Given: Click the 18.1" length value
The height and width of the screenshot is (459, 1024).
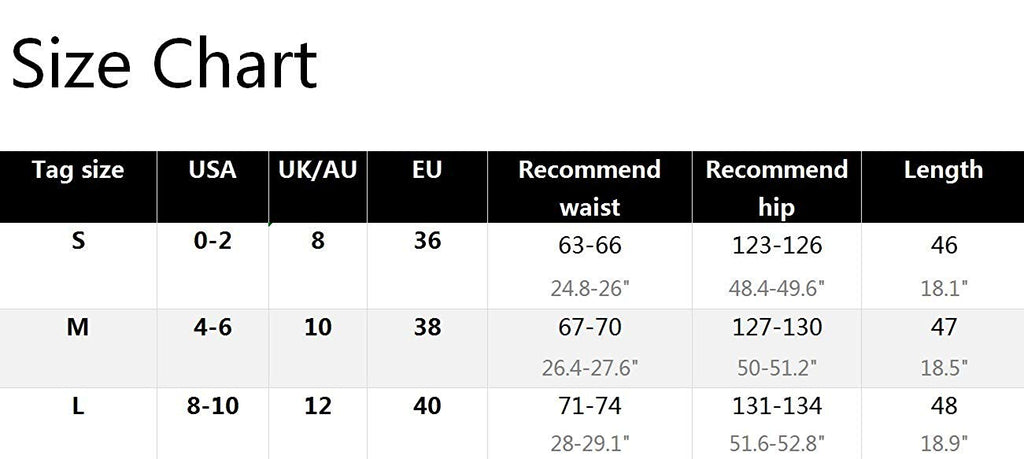Looking at the screenshot, I should click(x=943, y=289).
